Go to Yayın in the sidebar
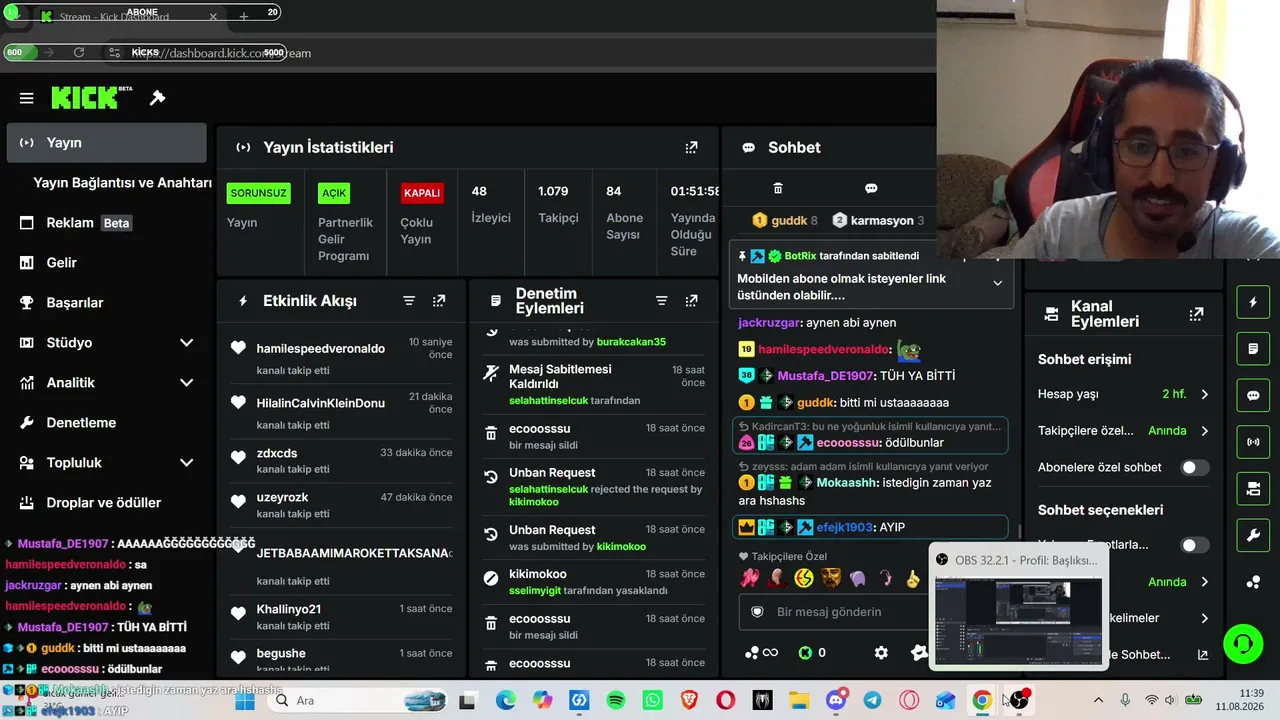The image size is (1280, 720). click(x=106, y=143)
